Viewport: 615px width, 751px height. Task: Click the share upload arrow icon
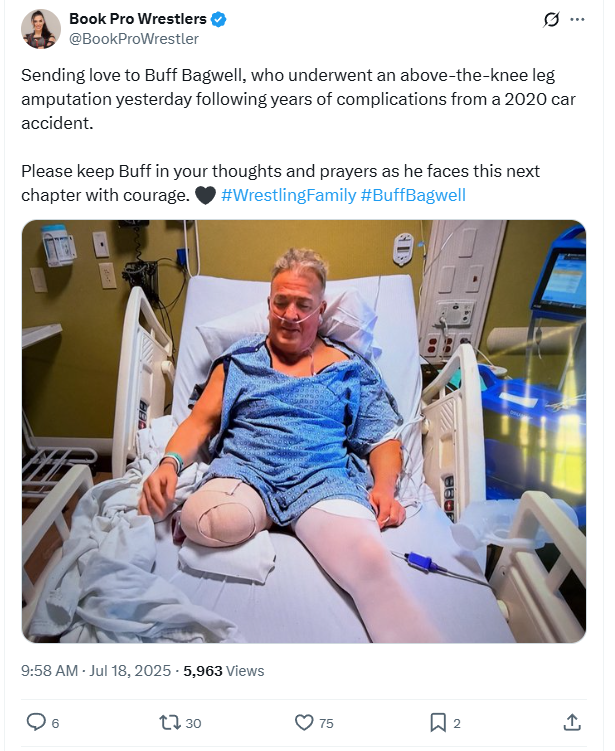(572, 722)
